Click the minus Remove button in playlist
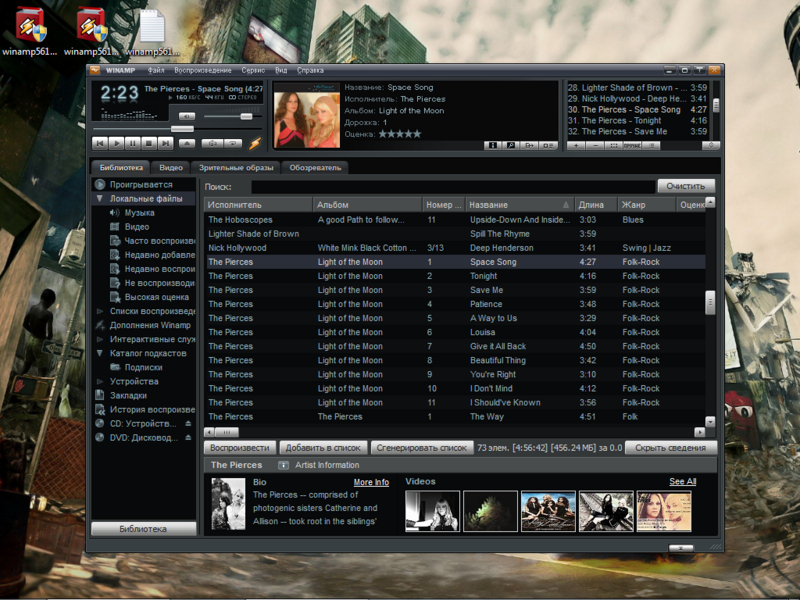The image size is (800, 600). tap(595, 145)
